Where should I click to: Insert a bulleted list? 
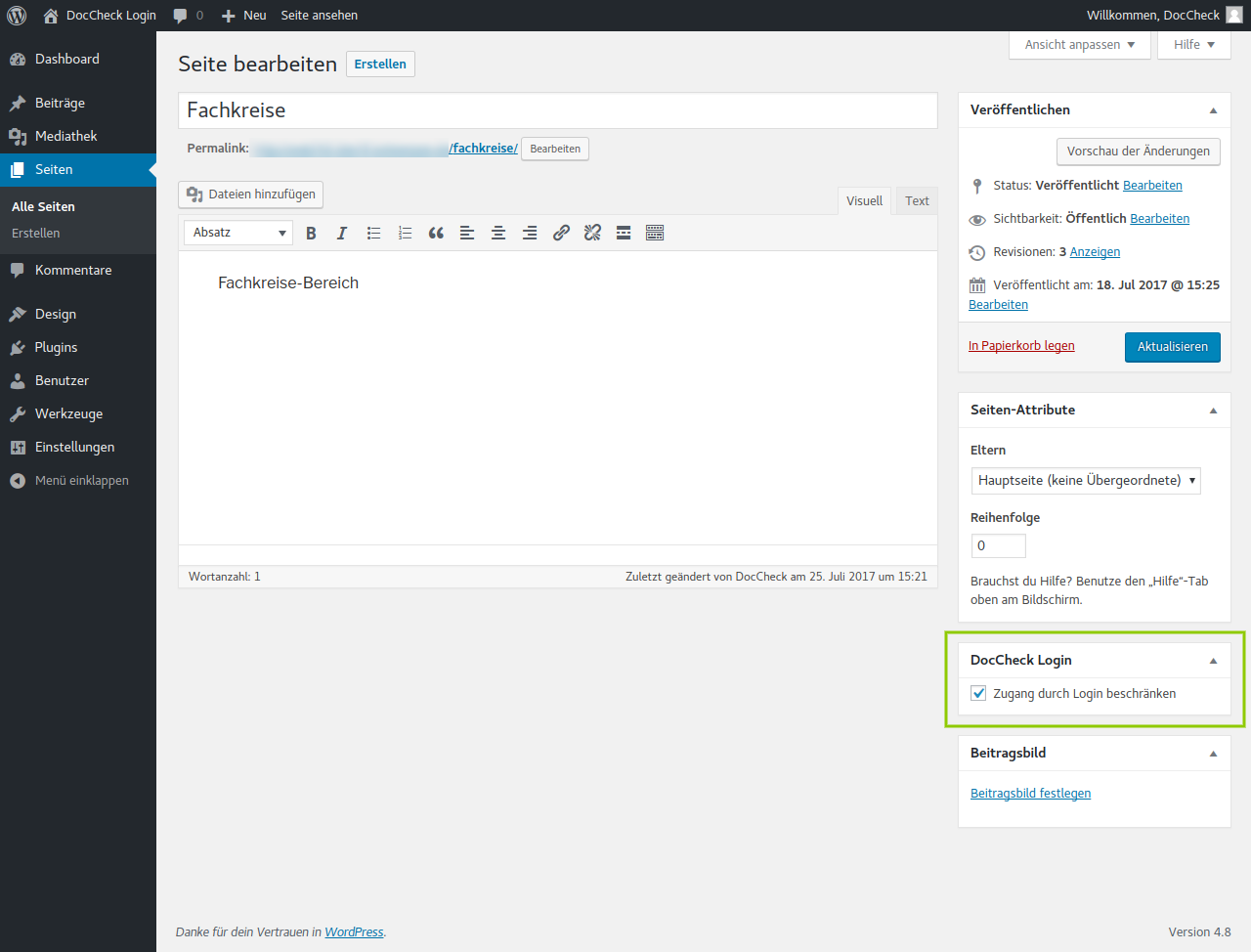(373, 233)
